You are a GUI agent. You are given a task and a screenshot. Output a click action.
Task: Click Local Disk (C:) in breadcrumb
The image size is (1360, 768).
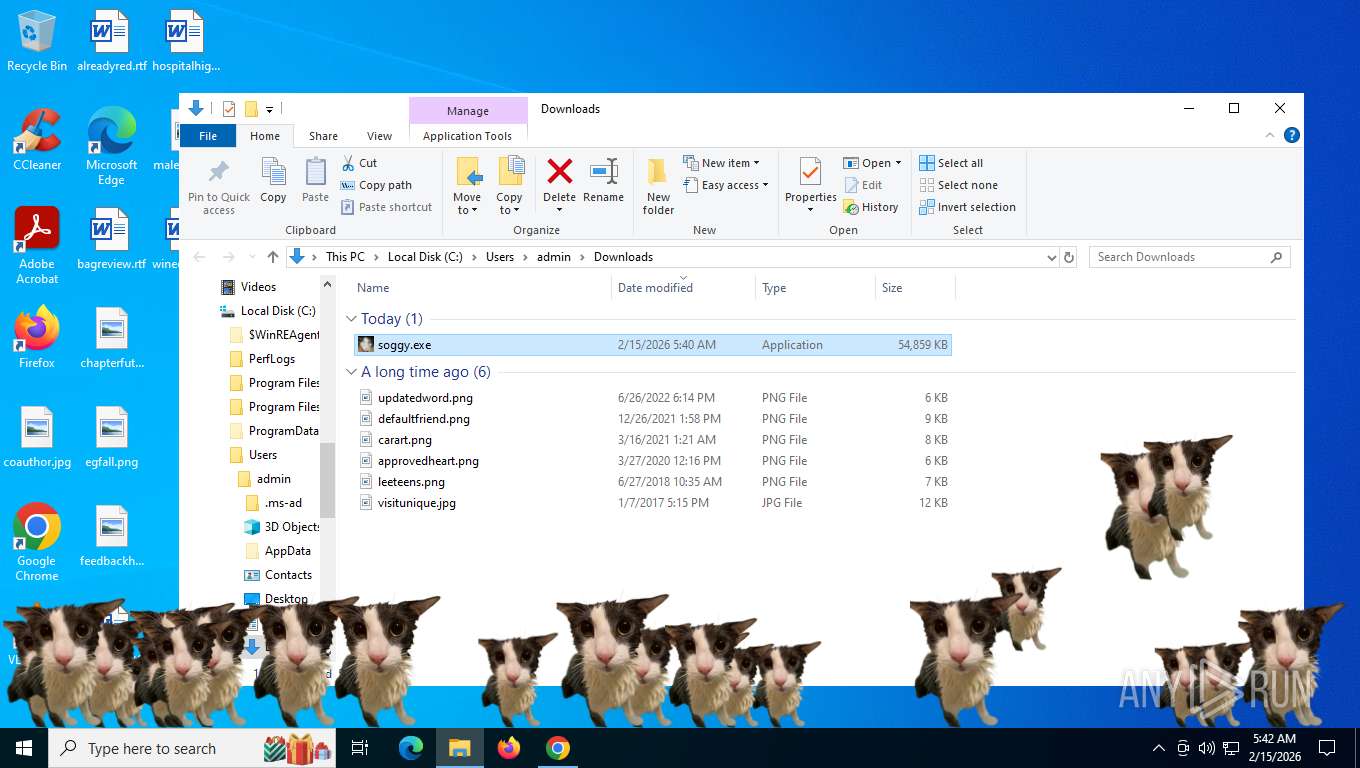(425, 257)
